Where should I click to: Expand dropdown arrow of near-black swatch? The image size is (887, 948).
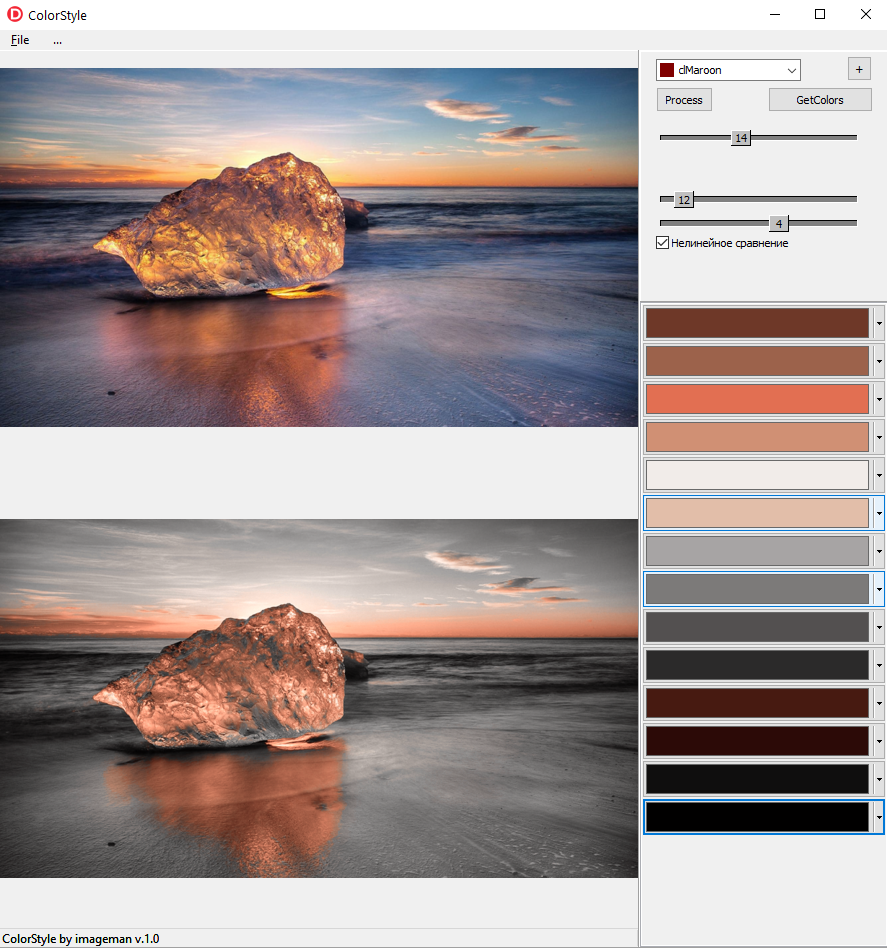[x=879, y=779]
